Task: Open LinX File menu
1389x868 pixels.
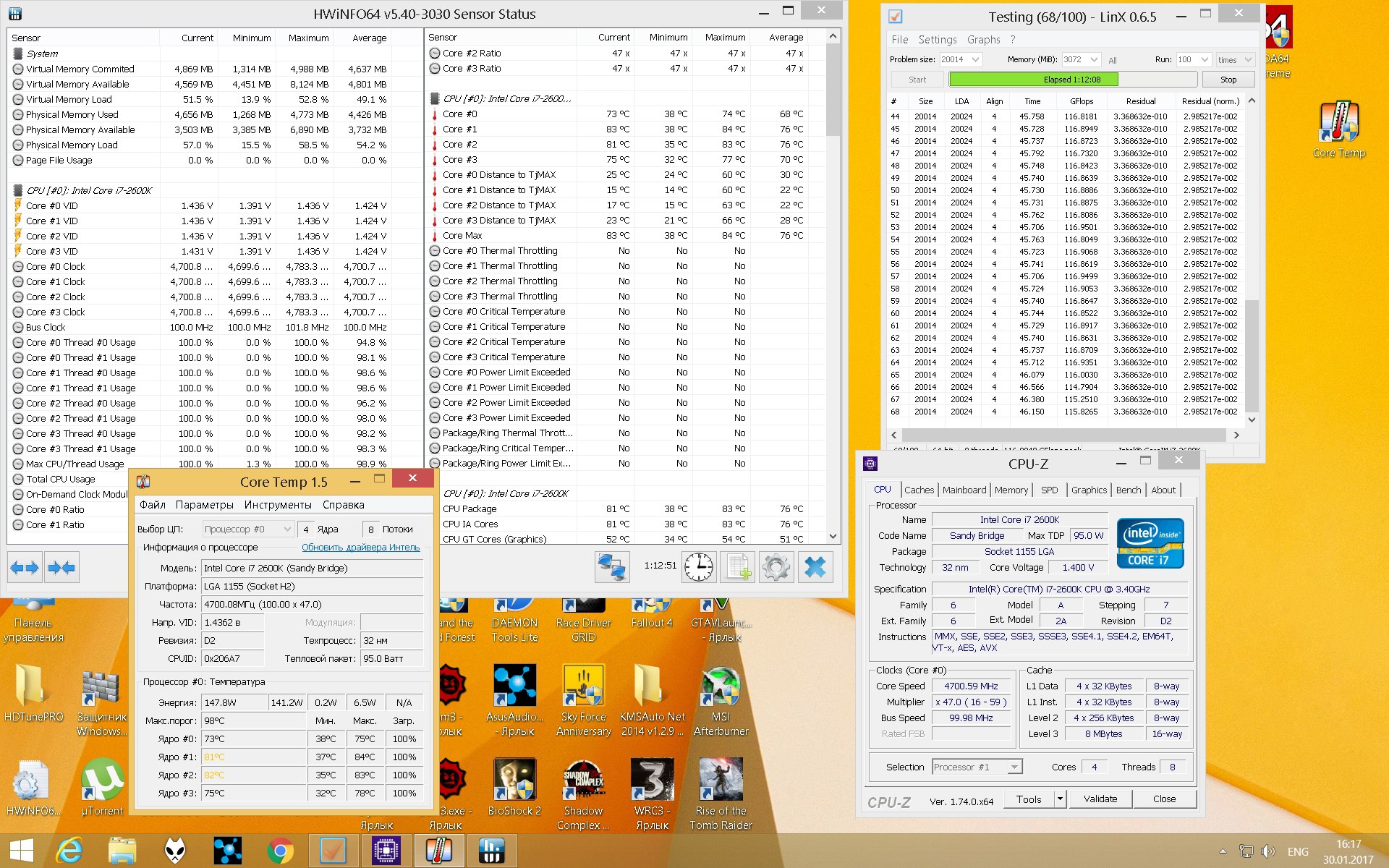Action: tap(900, 40)
